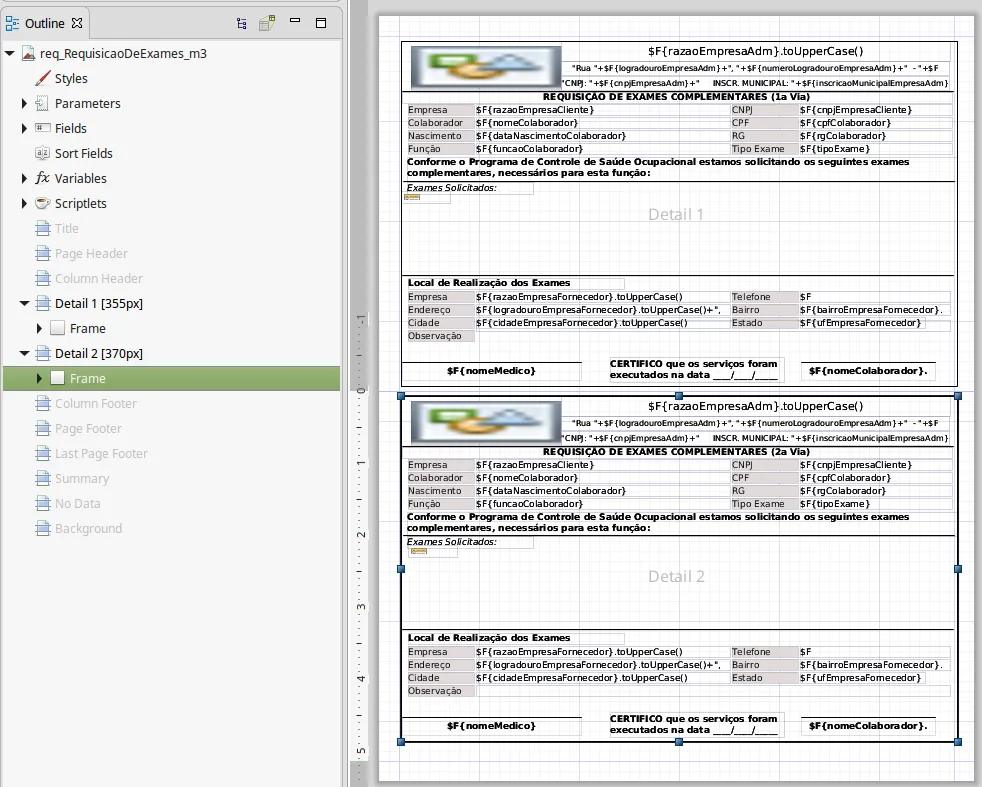The image size is (982, 787).
Task: Select $F{nomeColaborador}. signature field in Detail 2
Action: [x=868, y=726]
